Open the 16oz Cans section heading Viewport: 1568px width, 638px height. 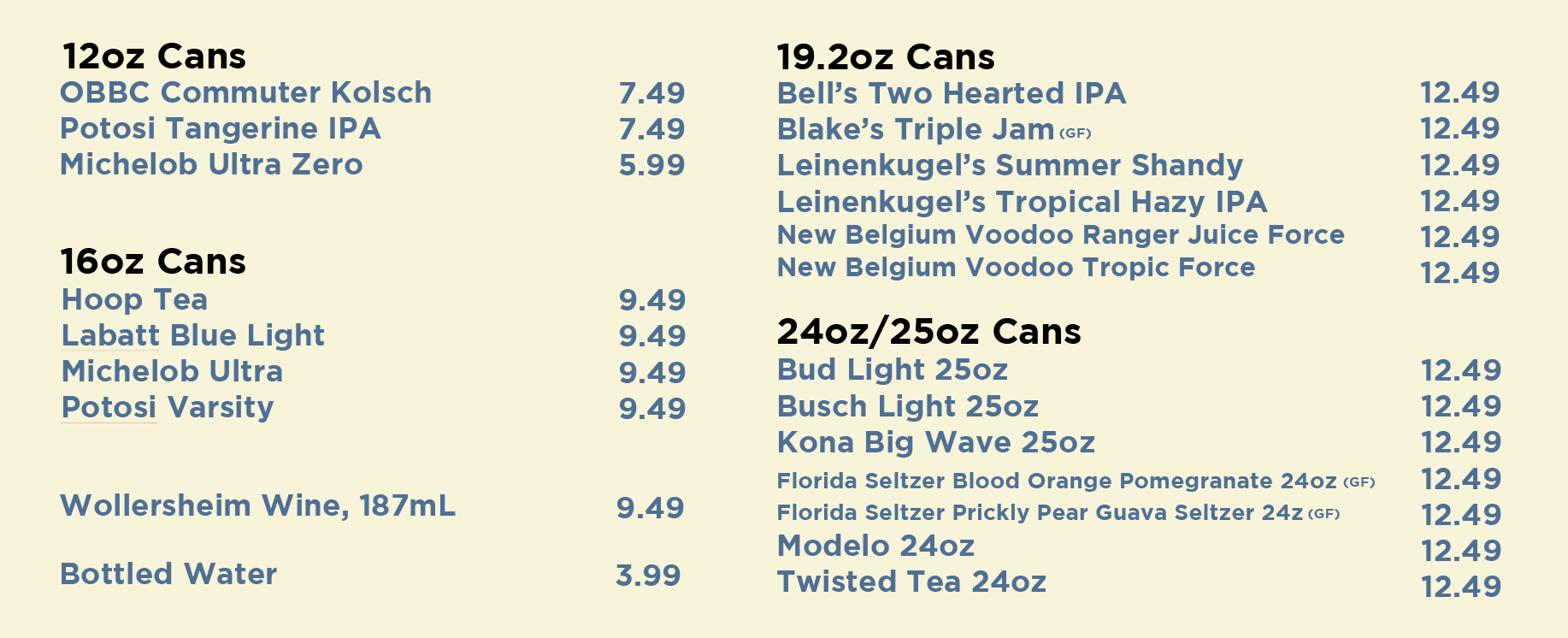pyautogui.click(x=154, y=262)
